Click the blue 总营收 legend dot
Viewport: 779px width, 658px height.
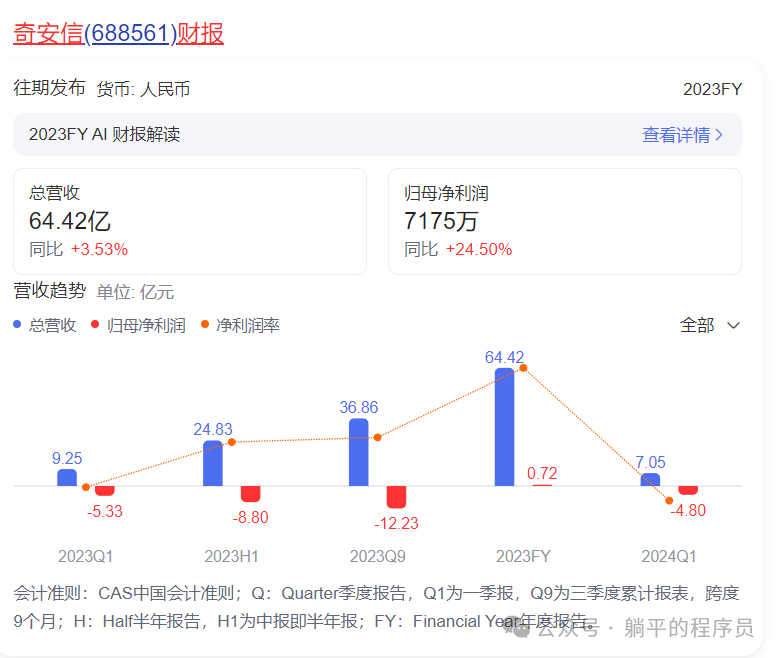(17, 325)
